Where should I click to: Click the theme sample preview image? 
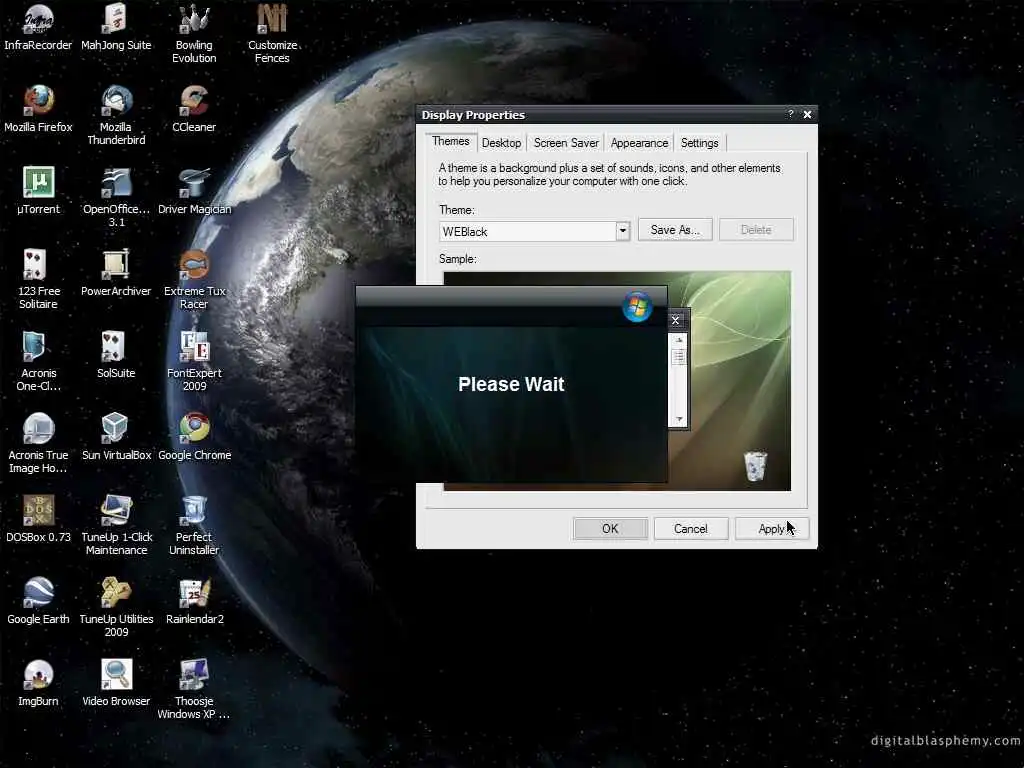(617, 381)
